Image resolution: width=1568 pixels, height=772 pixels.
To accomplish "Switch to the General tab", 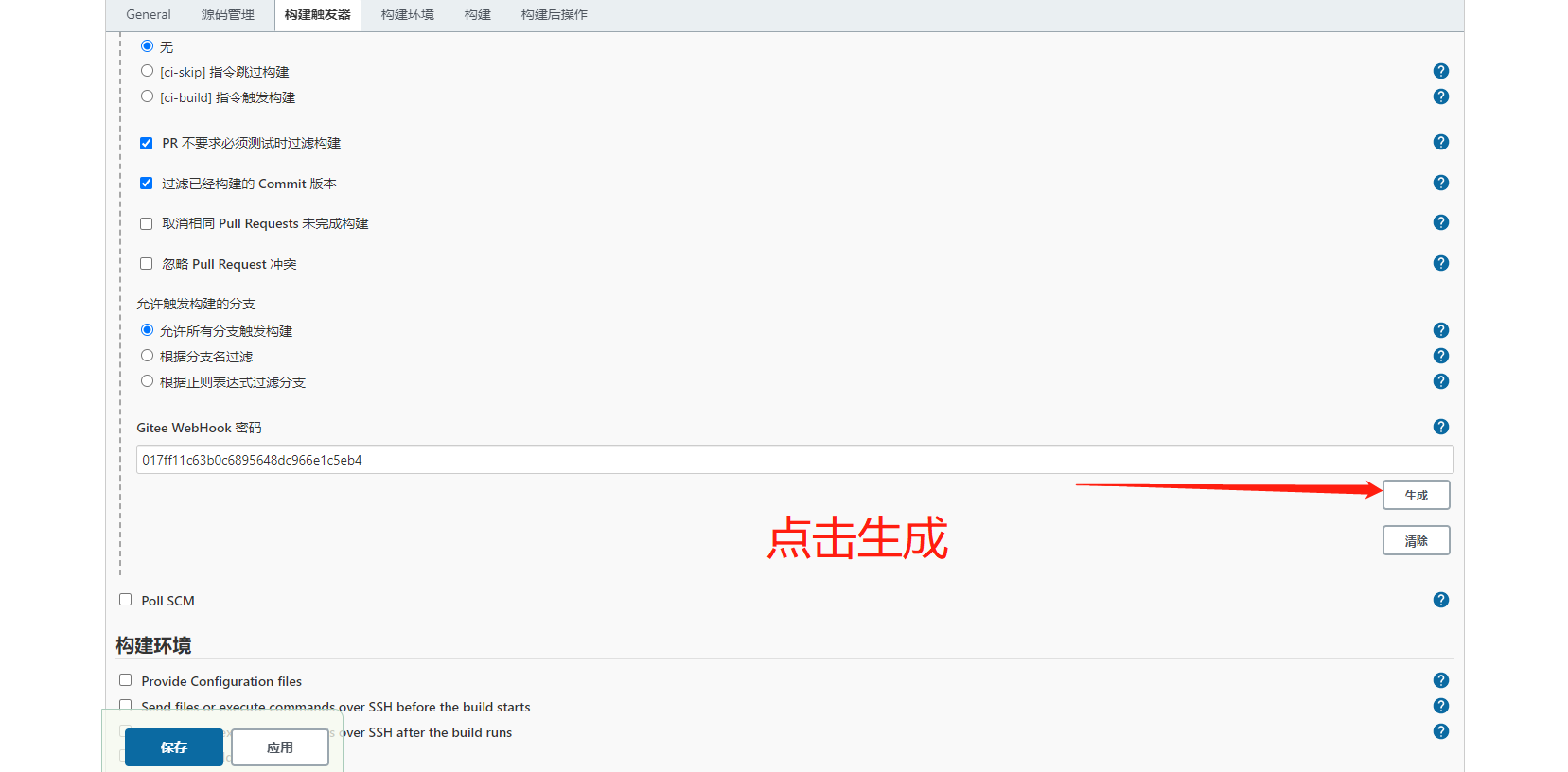I will (x=149, y=14).
